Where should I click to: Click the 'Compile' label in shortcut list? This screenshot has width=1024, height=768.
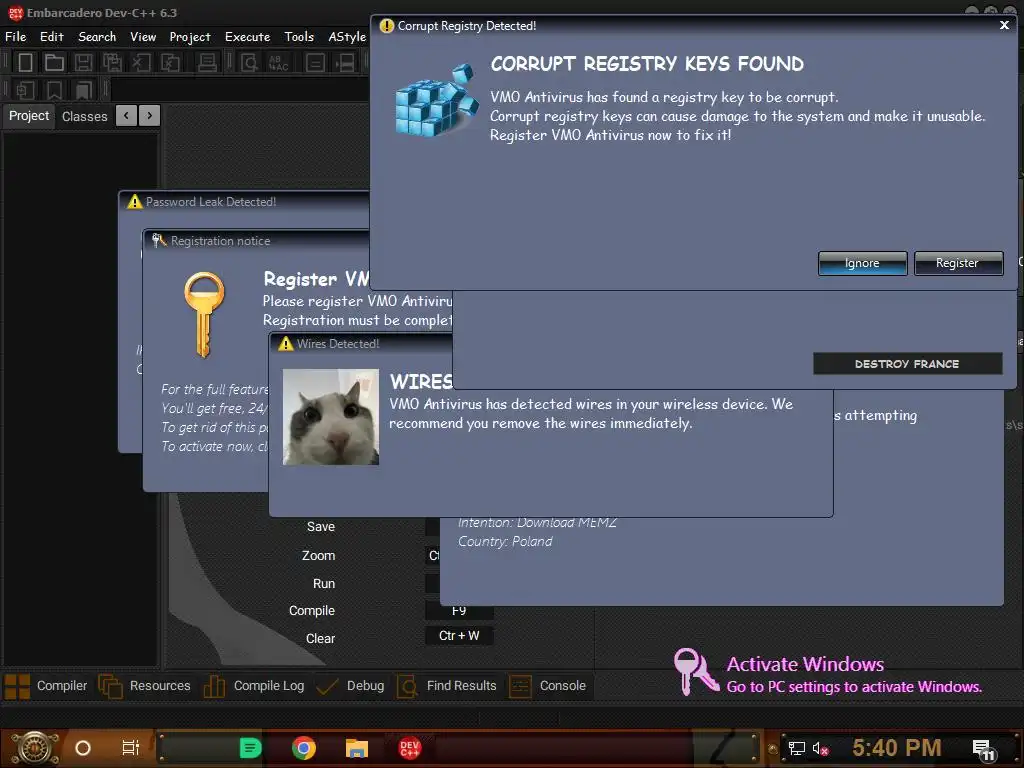tap(312, 611)
